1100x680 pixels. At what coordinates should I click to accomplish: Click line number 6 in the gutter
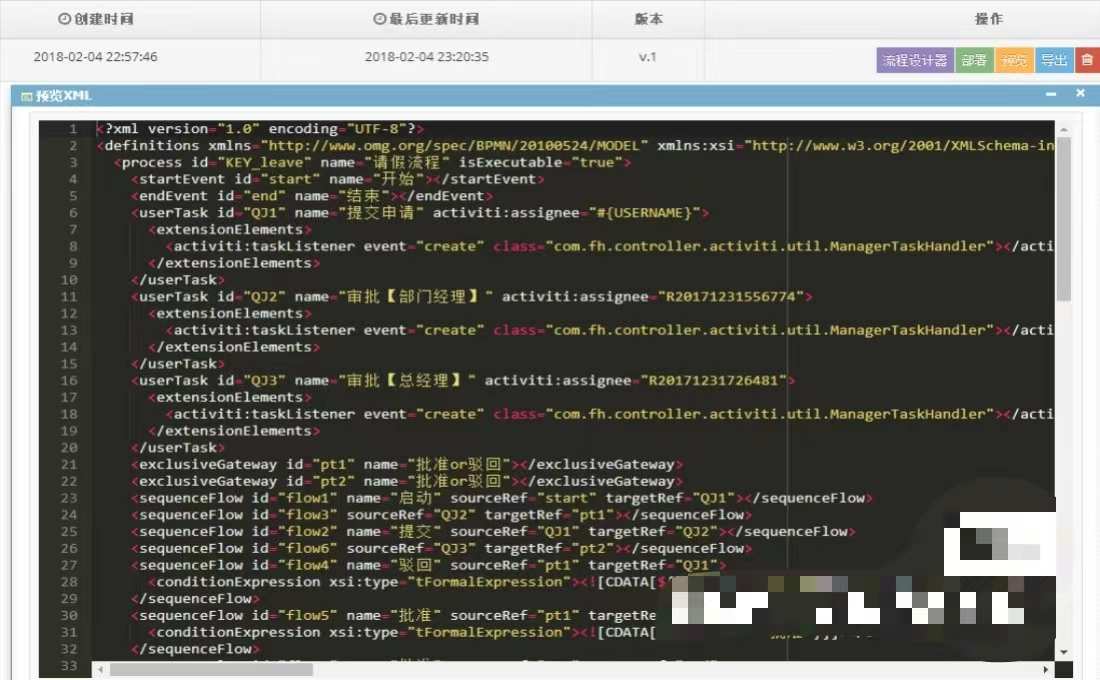[72, 213]
